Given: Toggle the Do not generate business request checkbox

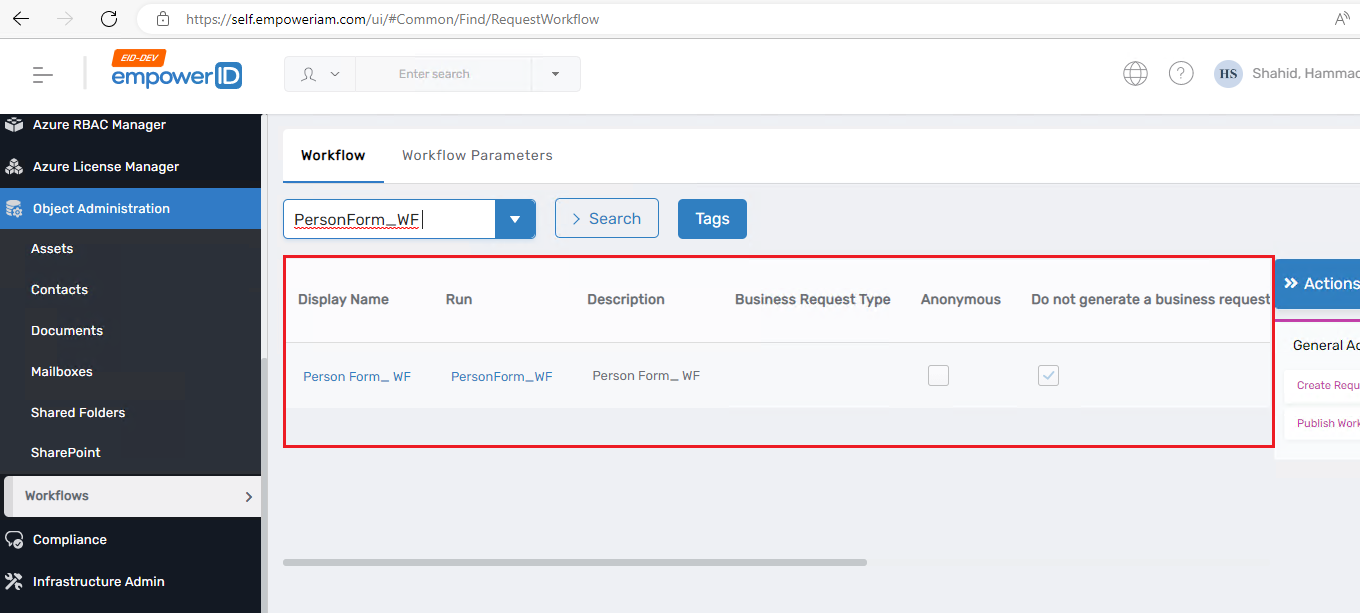Looking at the screenshot, I should click(x=1048, y=376).
